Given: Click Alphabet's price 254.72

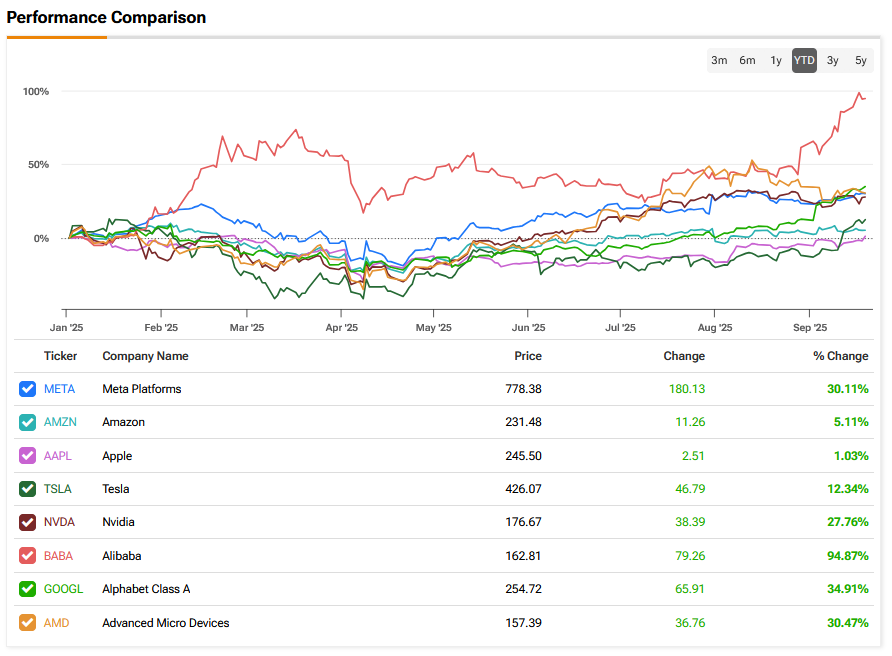Looking at the screenshot, I should (x=523, y=589).
